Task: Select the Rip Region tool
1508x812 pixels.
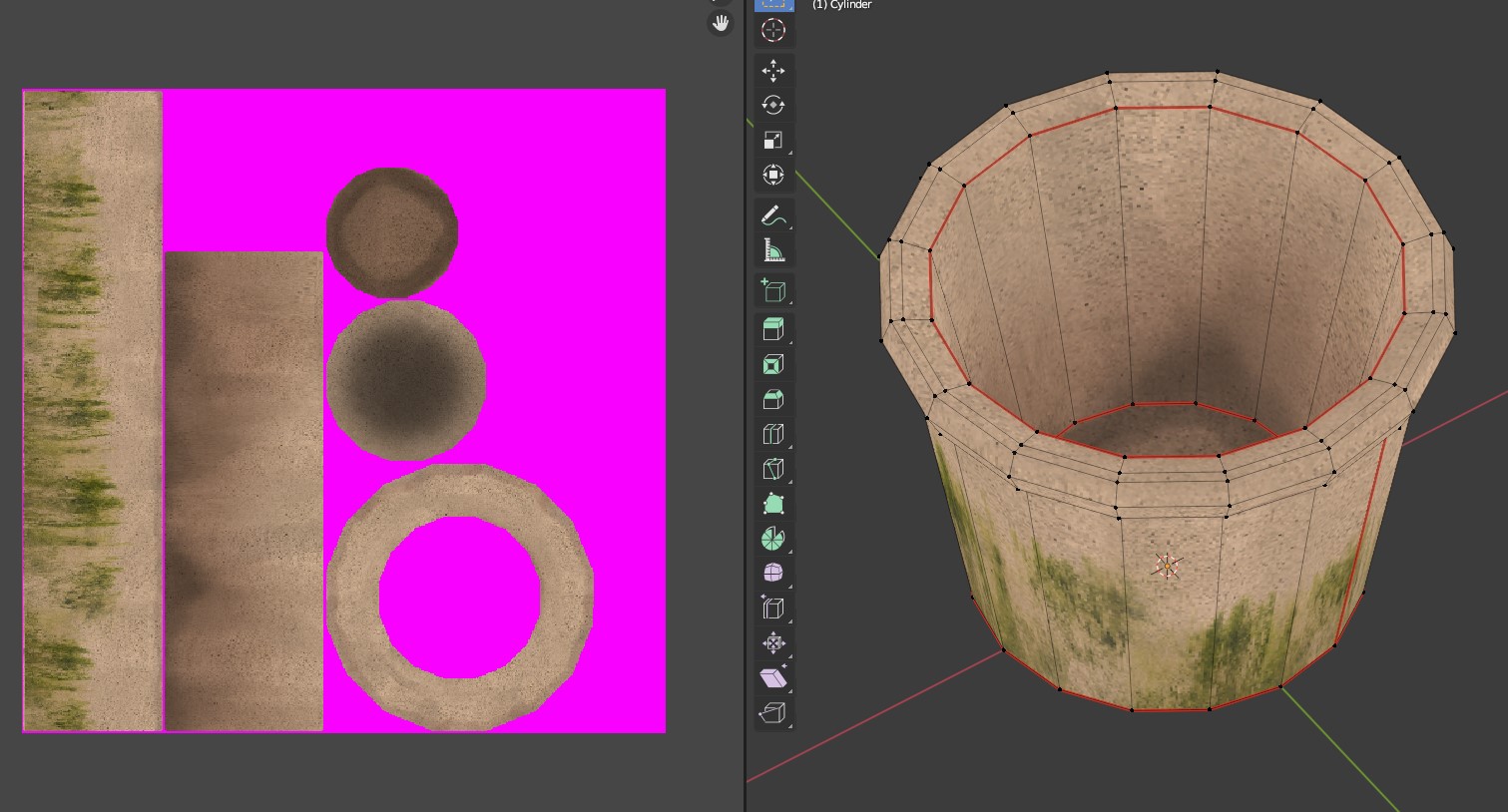Action: pos(773,712)
